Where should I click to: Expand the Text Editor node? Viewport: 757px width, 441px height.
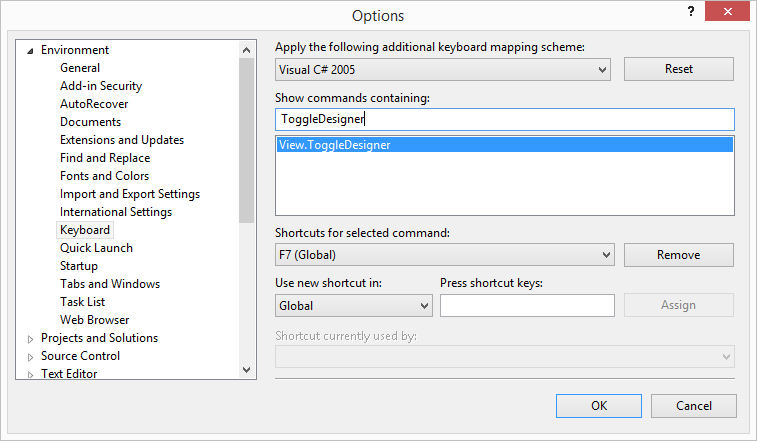pos(30,375)
